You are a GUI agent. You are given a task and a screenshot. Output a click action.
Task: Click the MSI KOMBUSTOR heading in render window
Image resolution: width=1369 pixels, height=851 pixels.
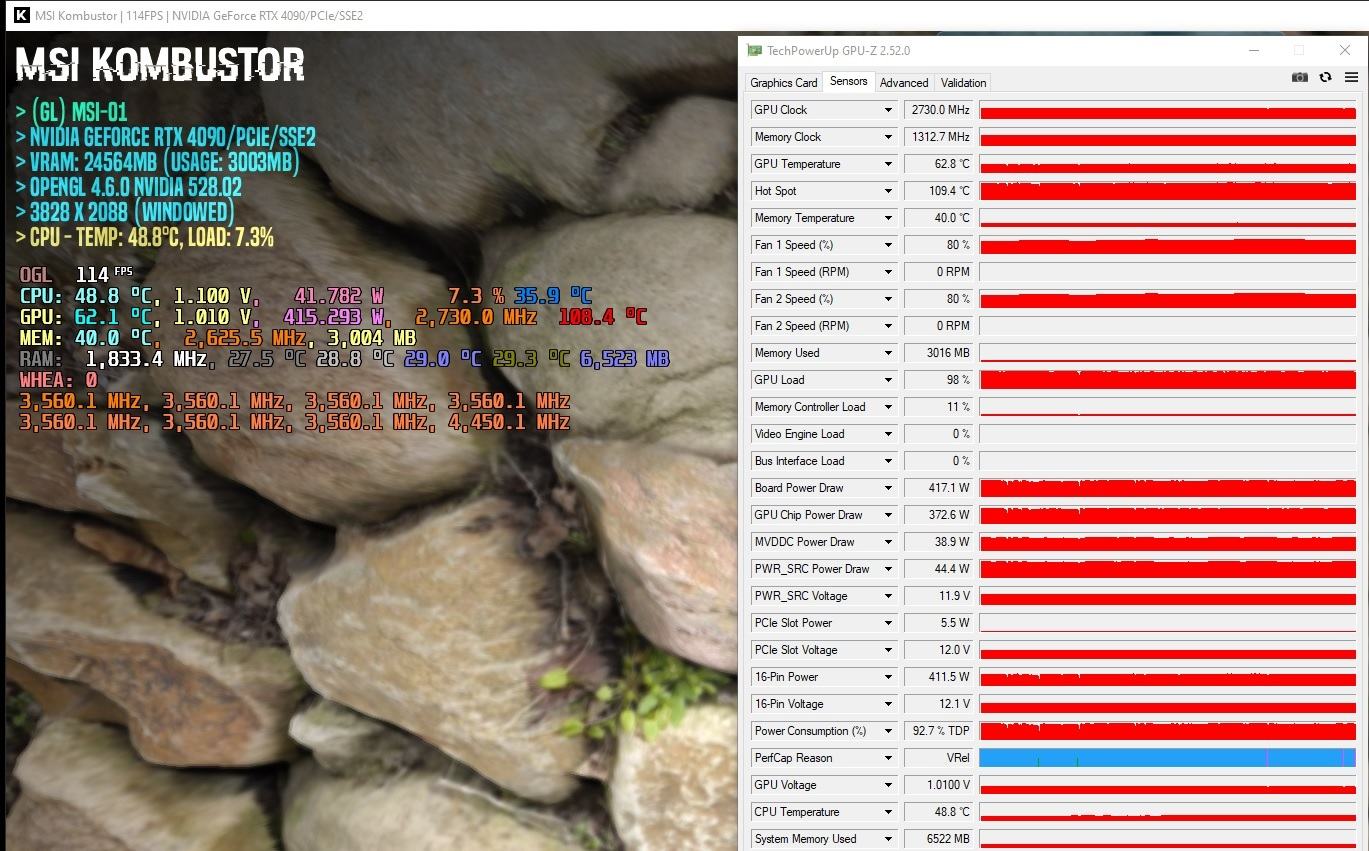click(160, 65)
